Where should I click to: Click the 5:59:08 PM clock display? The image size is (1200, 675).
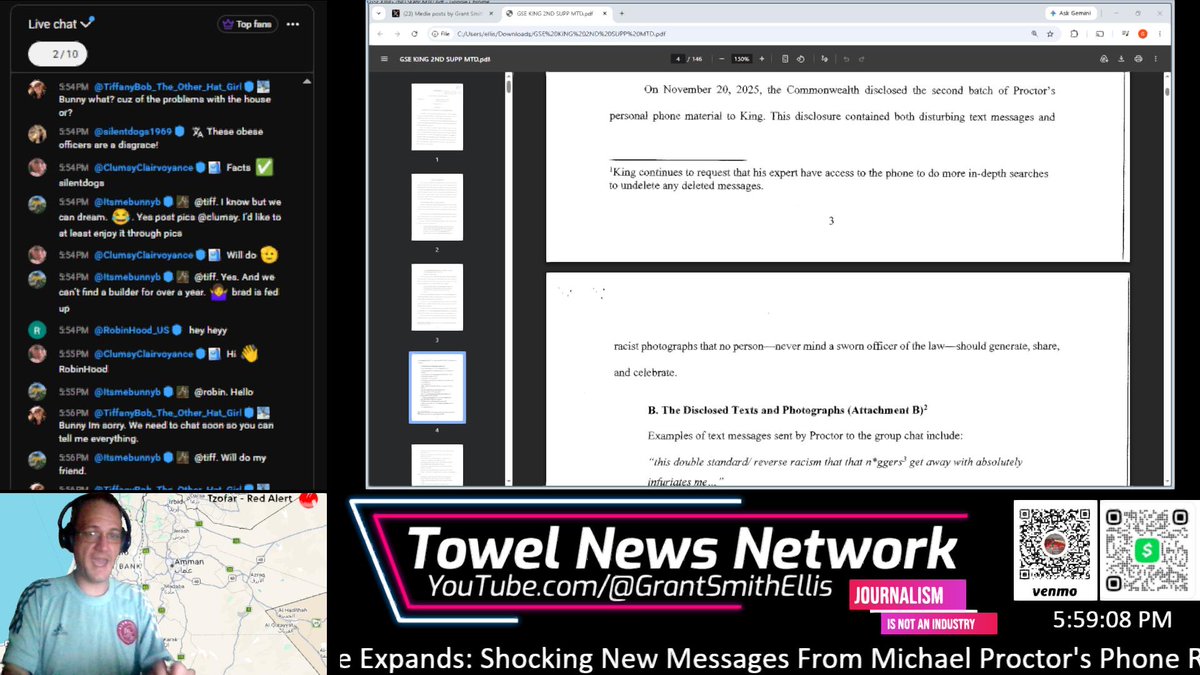coord(1112,620)
